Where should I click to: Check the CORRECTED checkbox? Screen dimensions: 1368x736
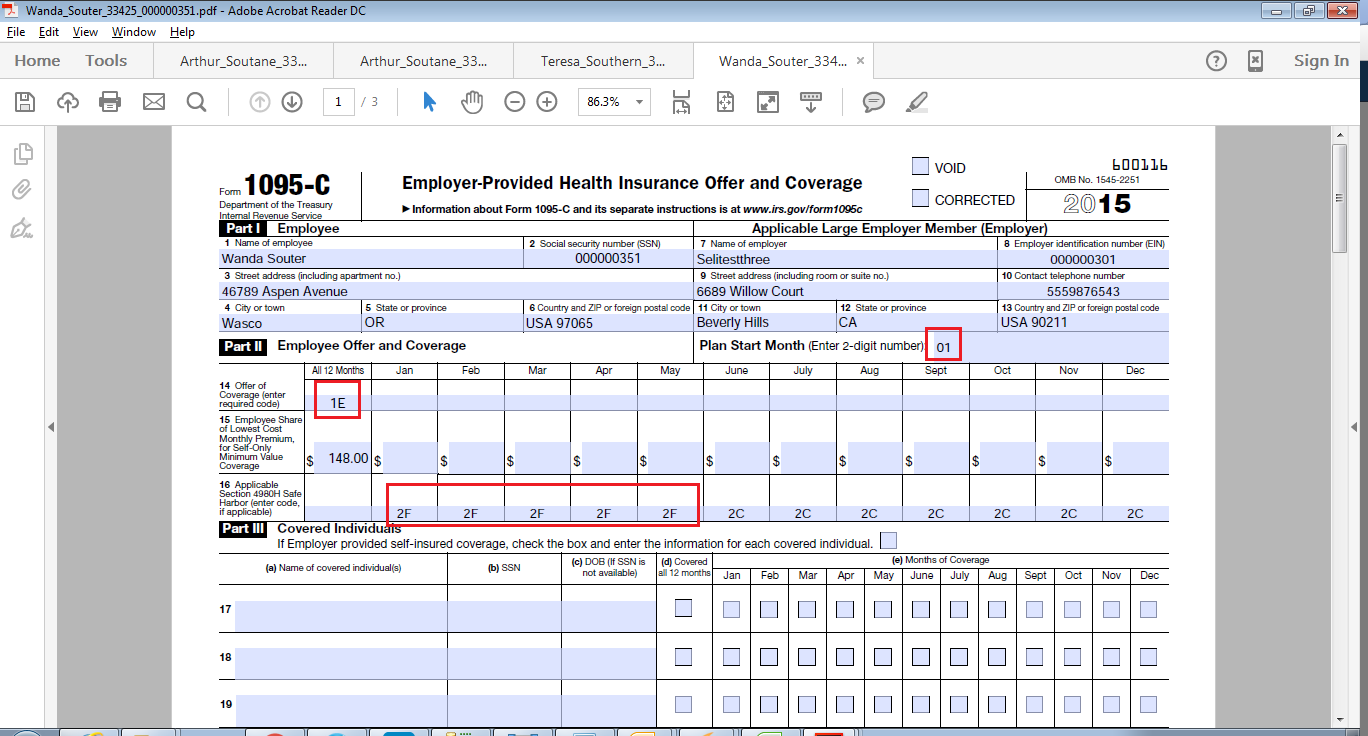[x=920, y=198]
